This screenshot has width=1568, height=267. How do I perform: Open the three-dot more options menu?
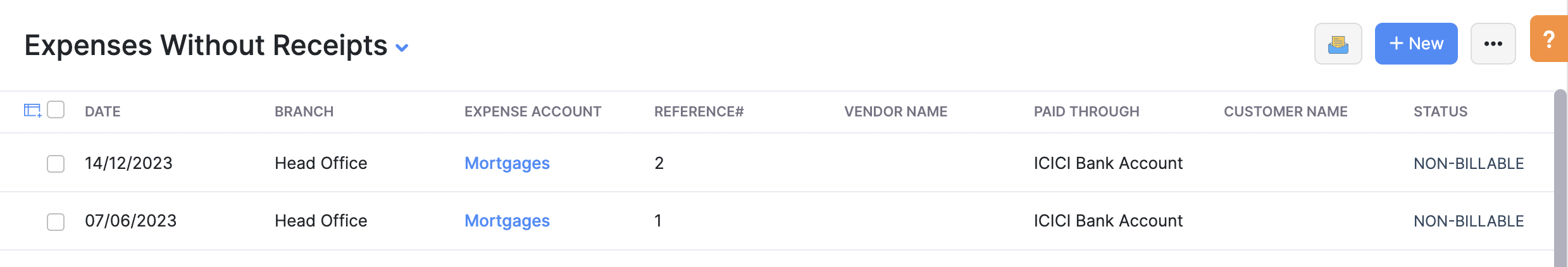pyautogui.click(x=1493, y=44)
